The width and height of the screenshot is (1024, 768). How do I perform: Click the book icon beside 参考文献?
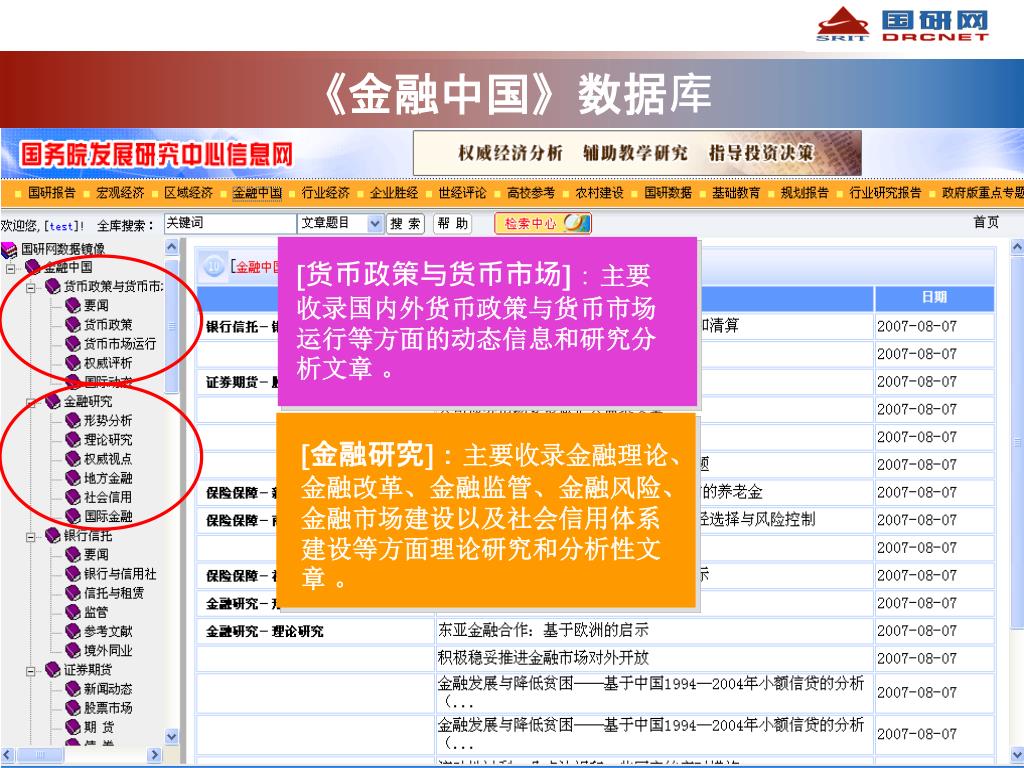coord(73,631)
